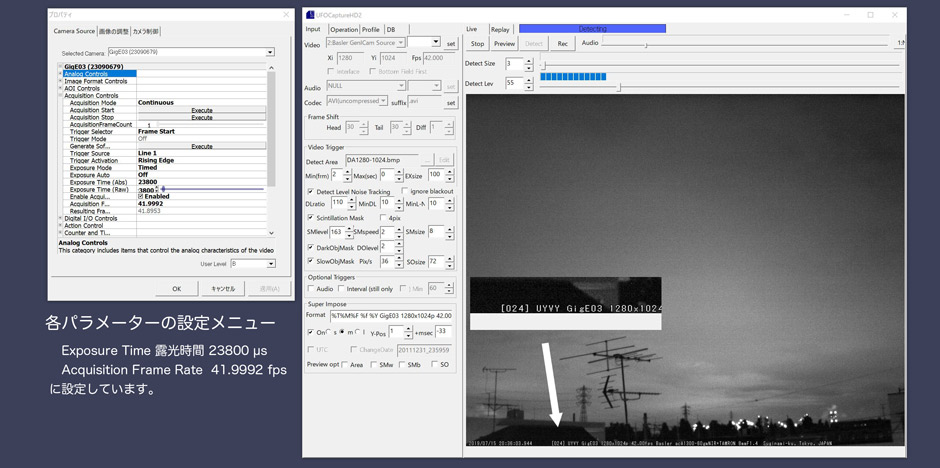This screenshot has width=940, height=468.
Task: Open the Selected Camera dropdown
Action: point(270,52)
